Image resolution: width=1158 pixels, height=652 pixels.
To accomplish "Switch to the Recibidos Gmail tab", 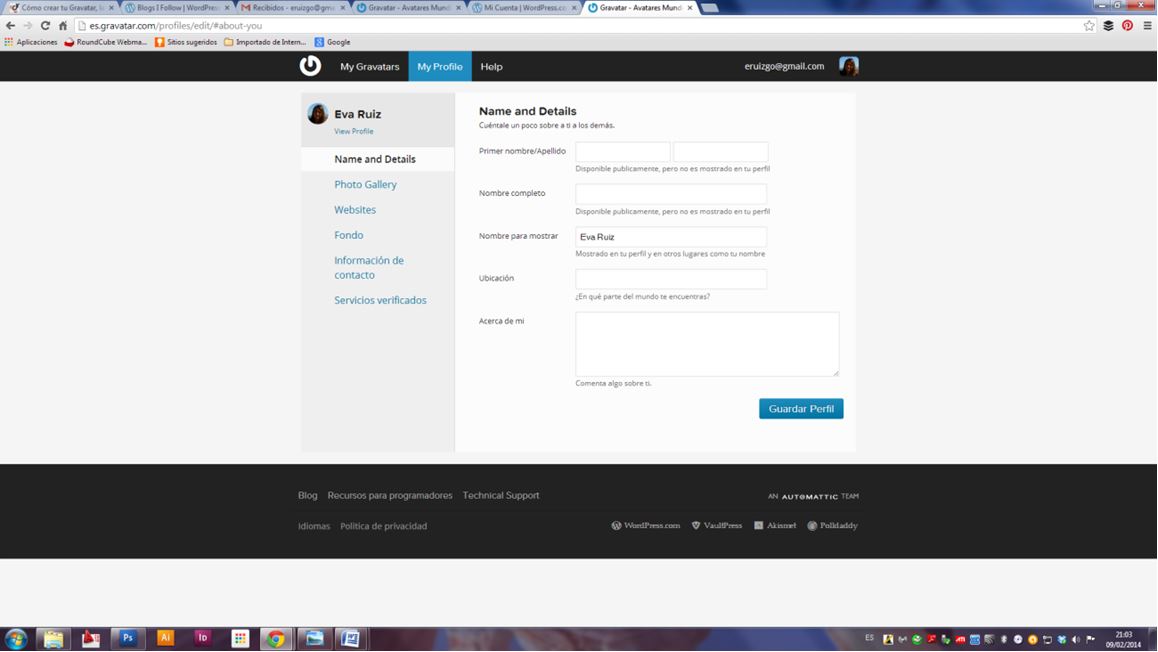I will click(x=292, y=8).
